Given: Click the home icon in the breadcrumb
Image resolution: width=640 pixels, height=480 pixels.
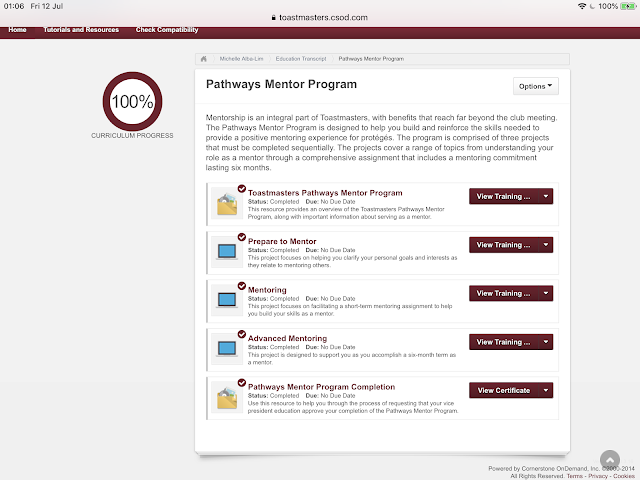Looking at the screenshot, I should click(203, 59).
